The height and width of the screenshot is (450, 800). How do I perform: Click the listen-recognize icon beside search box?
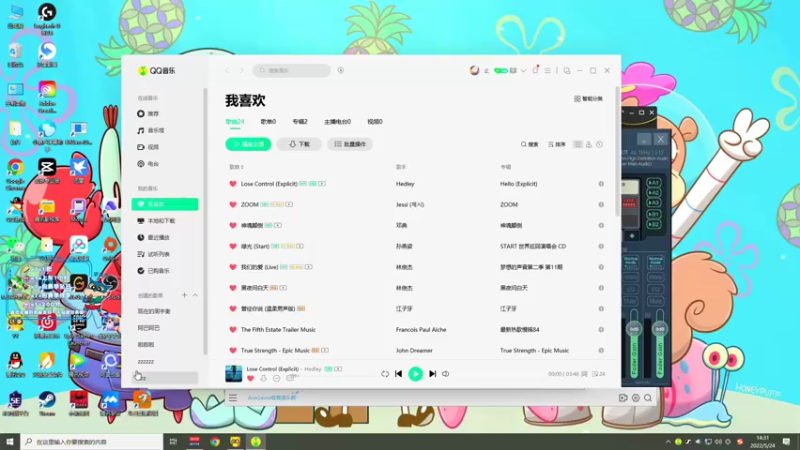[341, 70]
